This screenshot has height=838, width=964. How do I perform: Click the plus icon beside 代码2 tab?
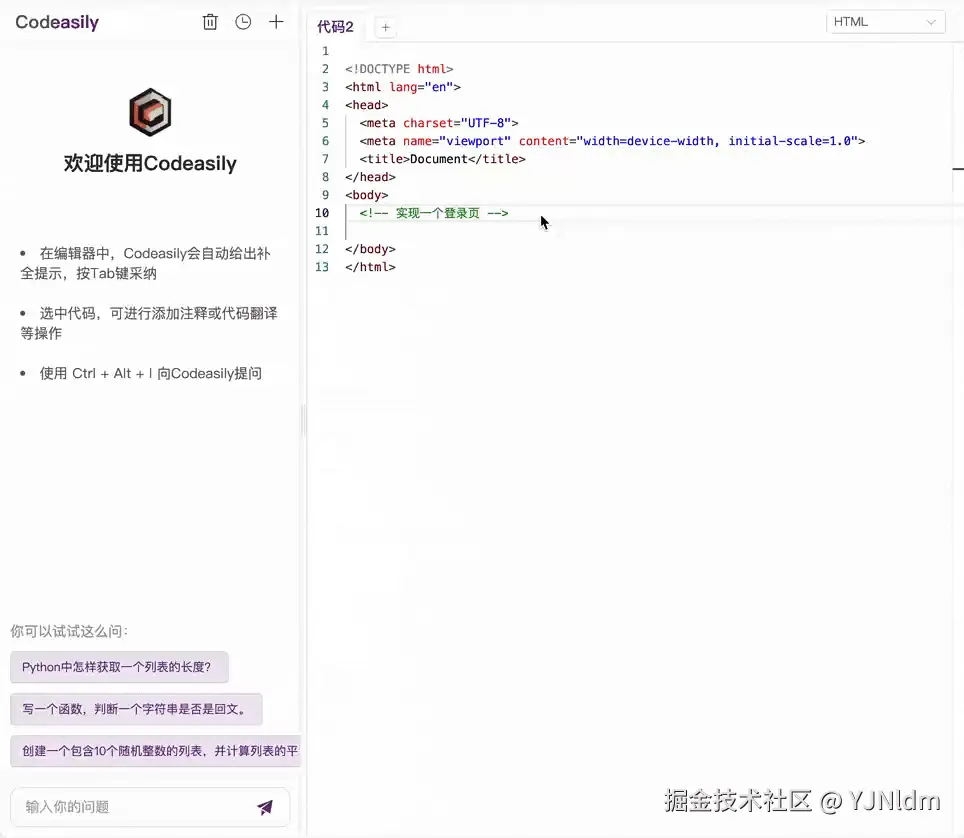point(385,27)
